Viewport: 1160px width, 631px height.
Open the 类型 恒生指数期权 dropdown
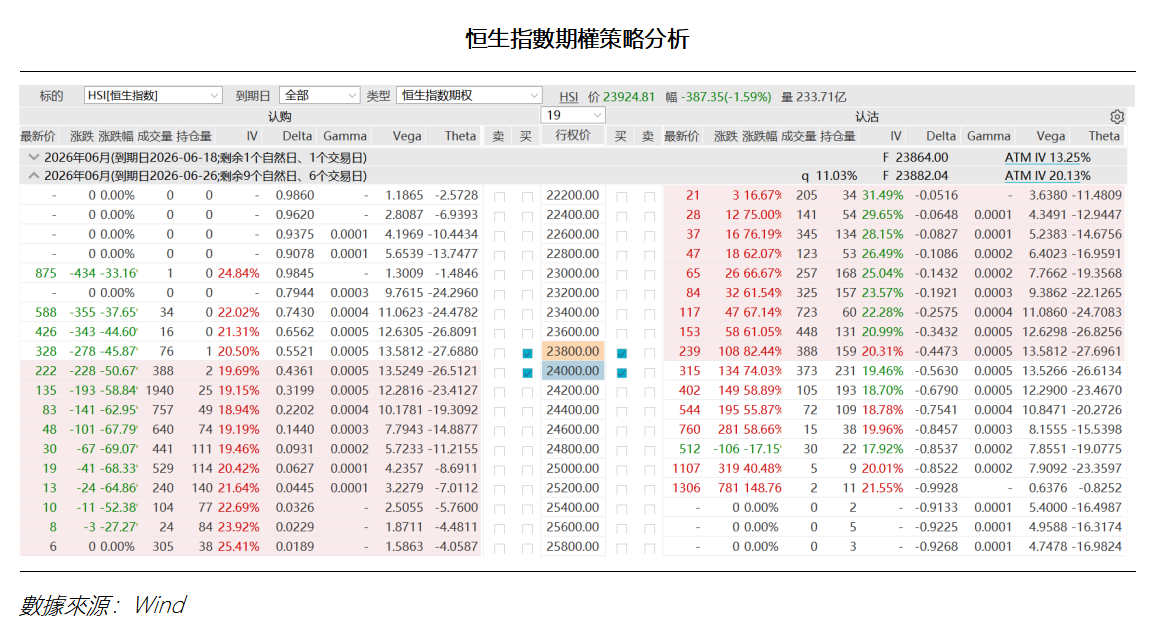tap(469, 95)
